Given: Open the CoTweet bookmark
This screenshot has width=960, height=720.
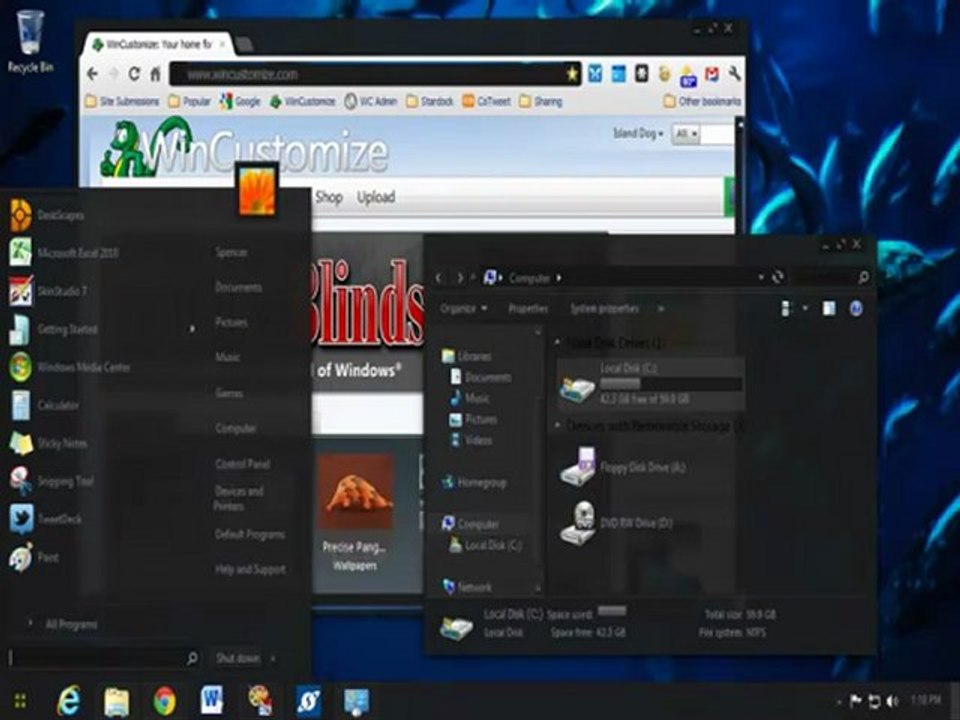Looking at the screenshot, I should [487, 101].
